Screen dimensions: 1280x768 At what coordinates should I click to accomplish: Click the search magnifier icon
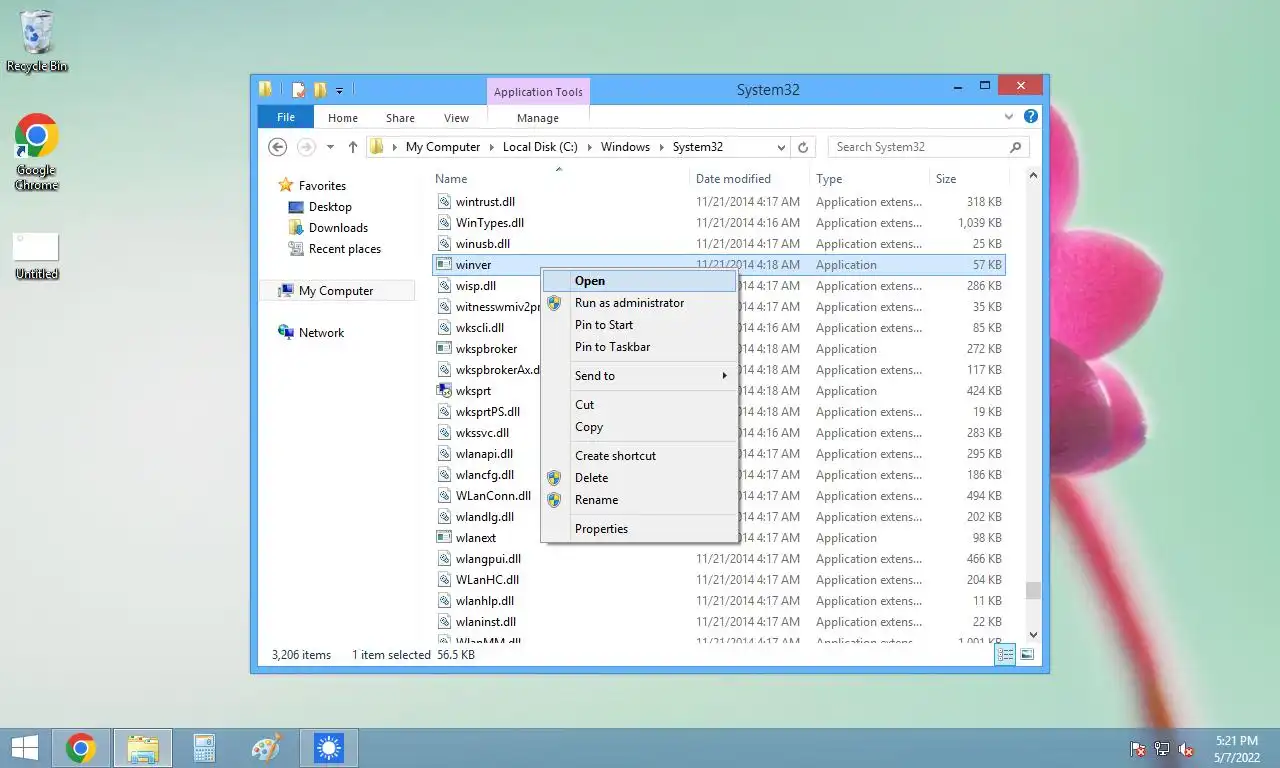click(1016, 147)
